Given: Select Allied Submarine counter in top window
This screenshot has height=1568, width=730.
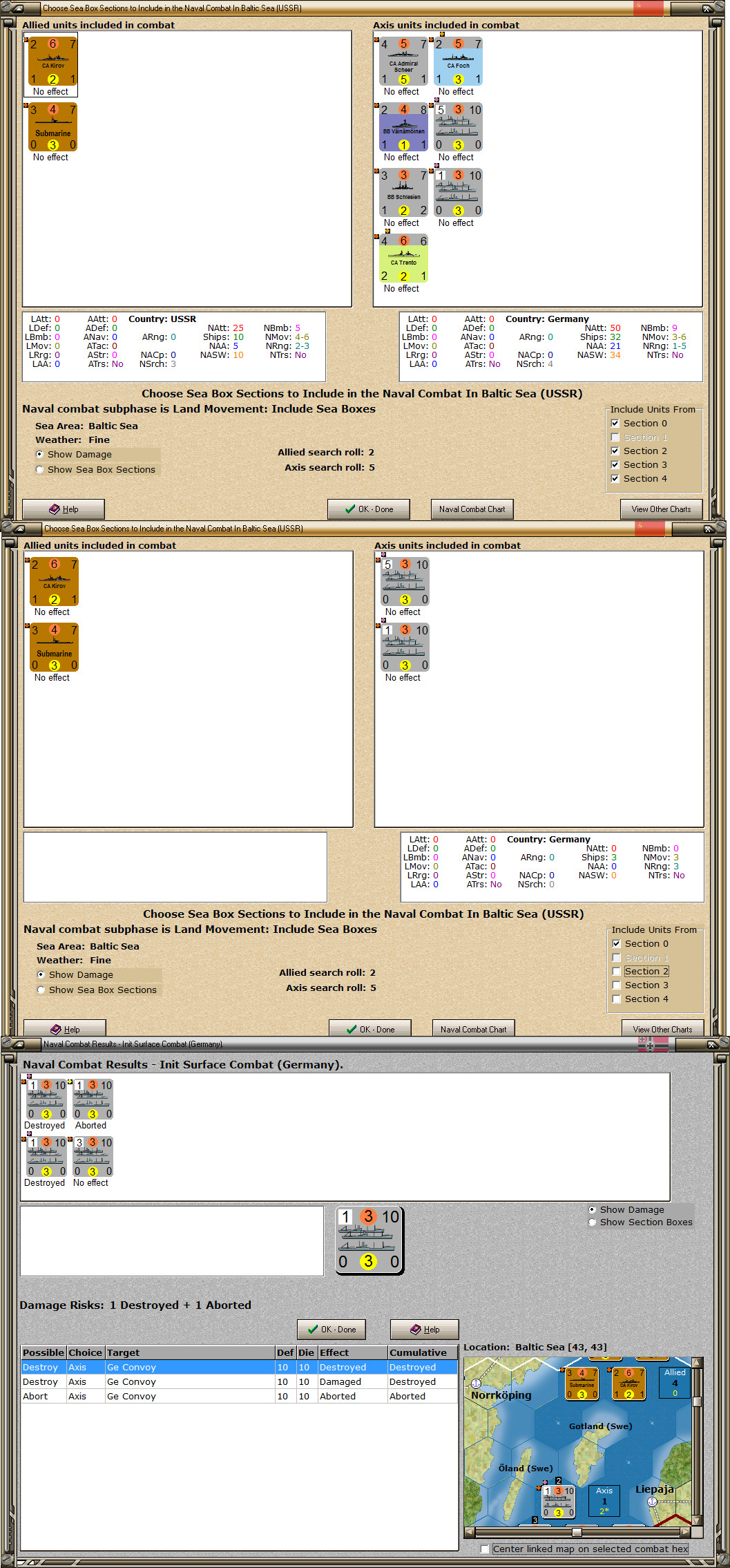Looking at the screenshot, I should (52, 126).
